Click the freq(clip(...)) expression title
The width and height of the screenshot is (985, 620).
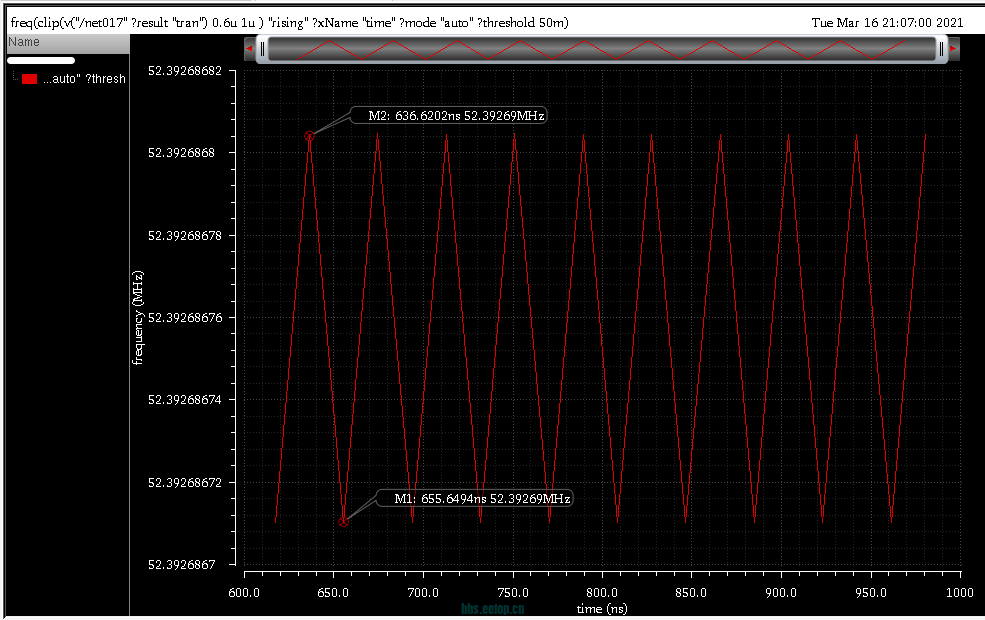(290, 23)
